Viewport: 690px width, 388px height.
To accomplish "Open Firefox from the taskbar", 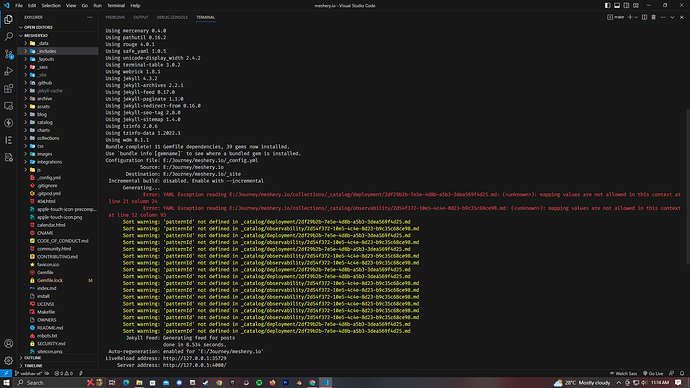I will [272, 383].
